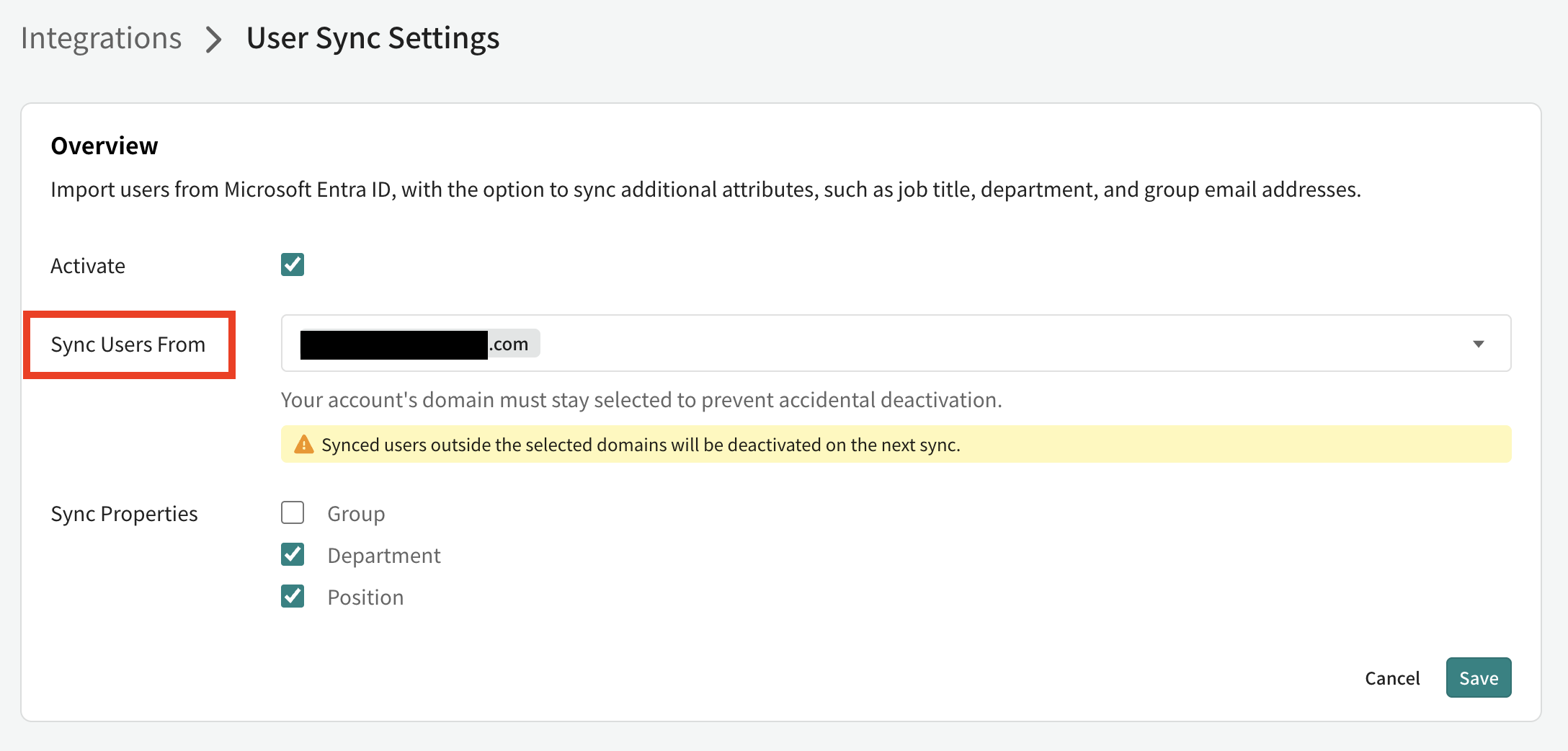Viewport: 1568px width, 751px height.
Task: Click the breadcrumb chevron separator icon
Action: pyautogui.click(x=213, y=40)
